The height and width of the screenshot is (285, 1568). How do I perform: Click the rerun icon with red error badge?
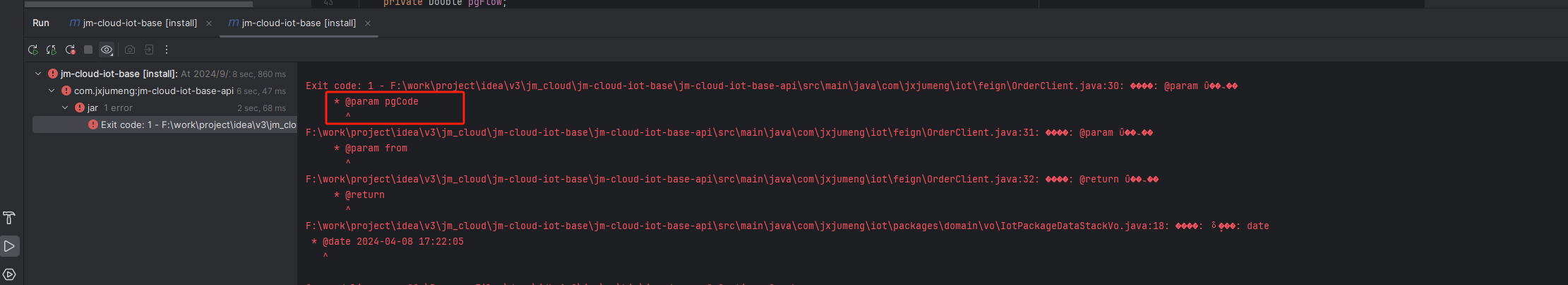click(70, 50)
